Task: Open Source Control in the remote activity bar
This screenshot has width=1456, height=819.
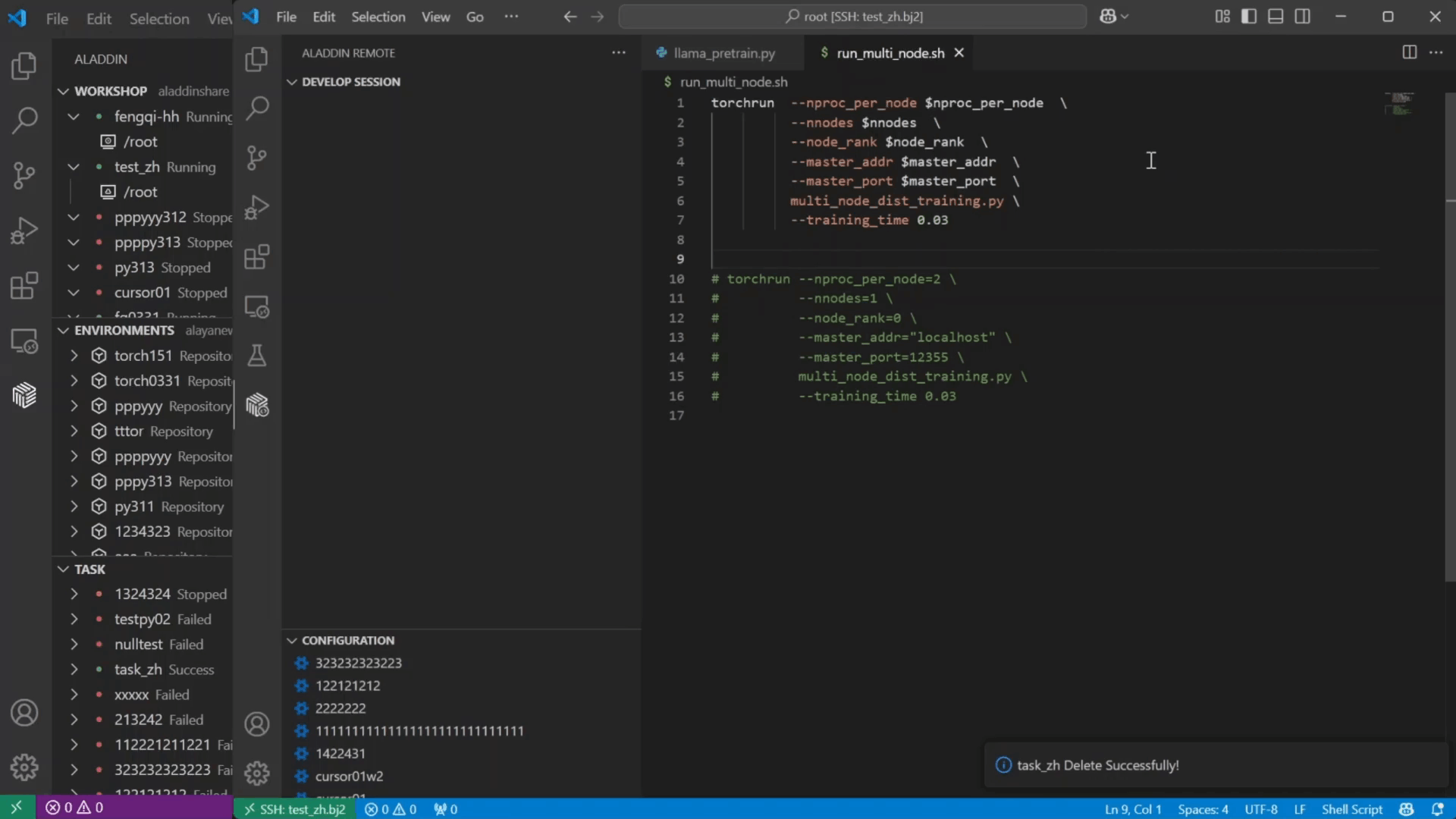Action: tap(256, 158)
